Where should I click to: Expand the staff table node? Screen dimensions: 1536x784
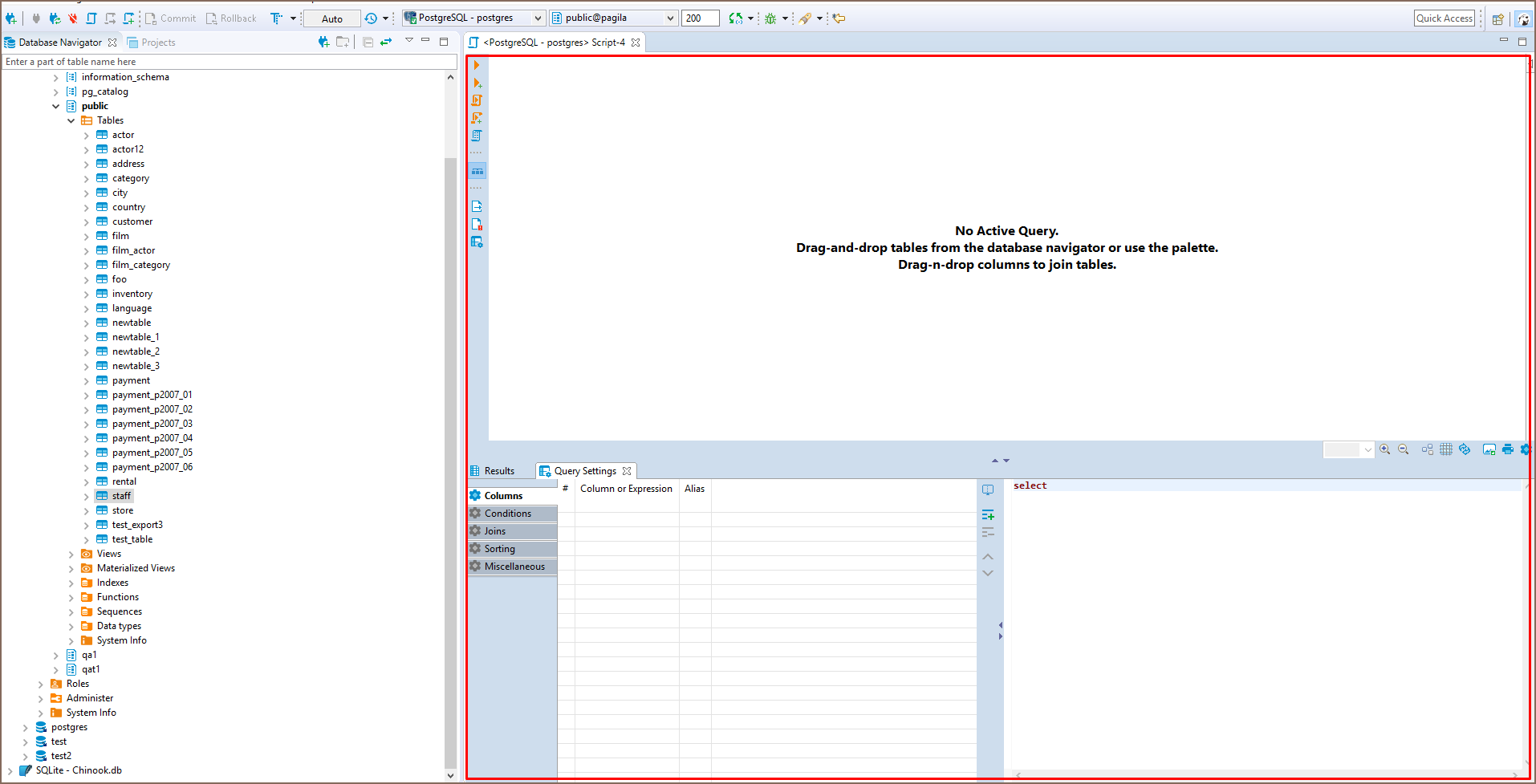(87, 497)
